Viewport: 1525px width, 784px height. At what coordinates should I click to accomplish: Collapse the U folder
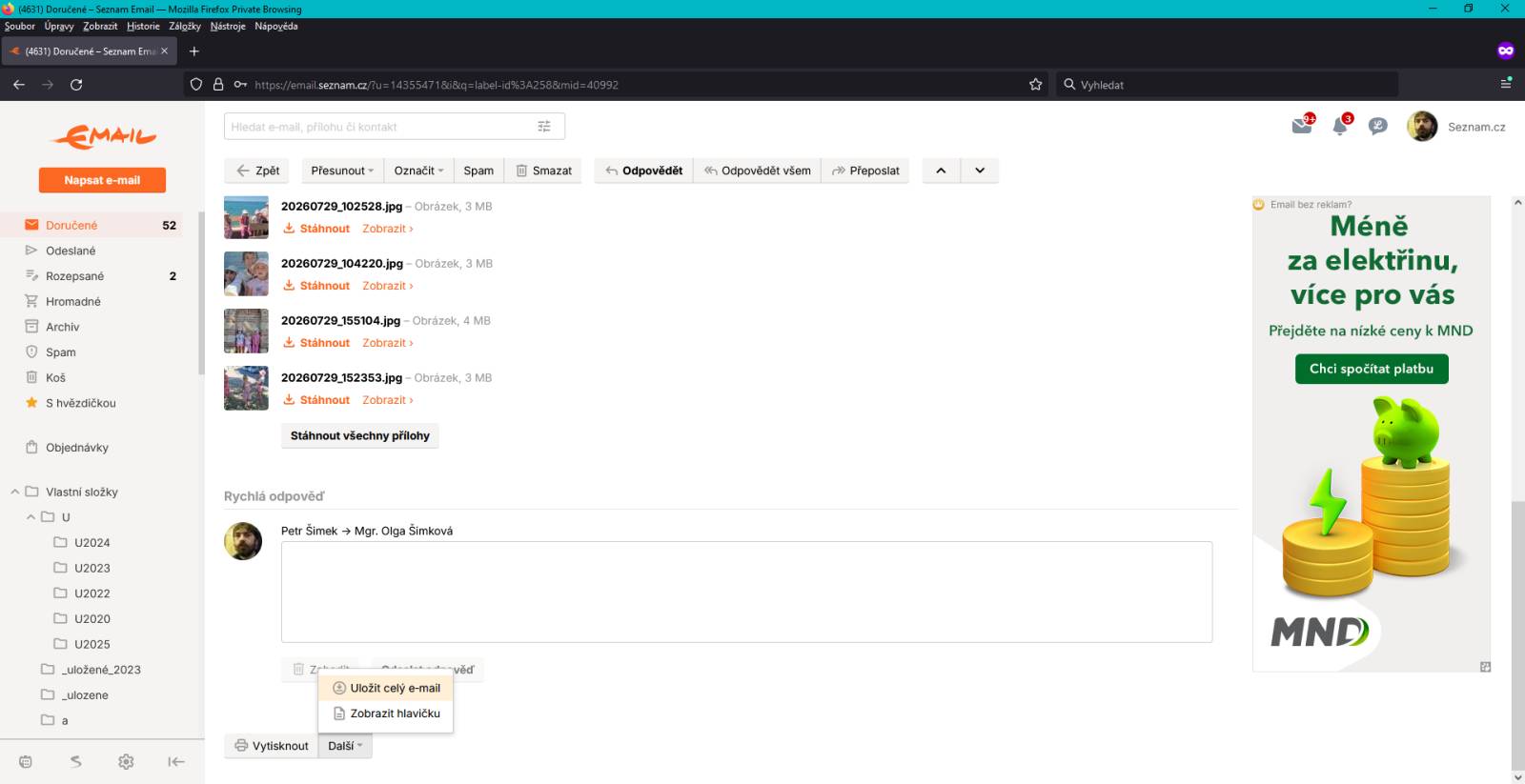(31, 517)
